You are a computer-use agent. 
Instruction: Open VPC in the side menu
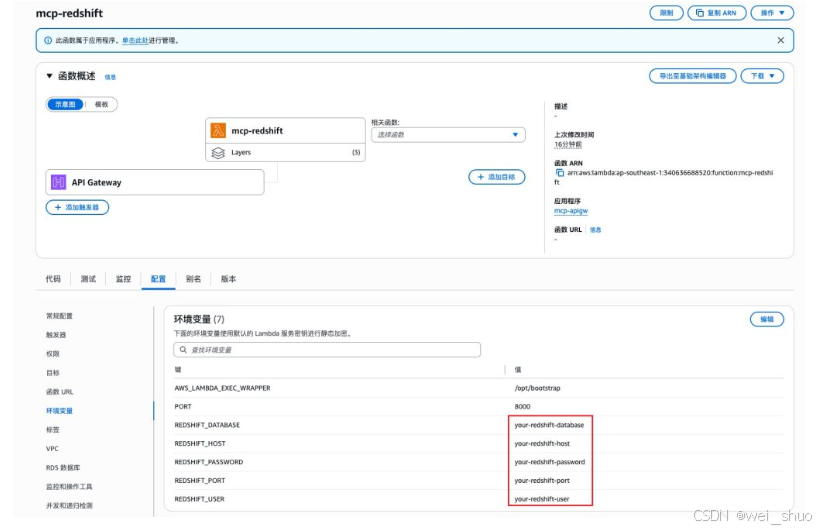coord(52,448)
